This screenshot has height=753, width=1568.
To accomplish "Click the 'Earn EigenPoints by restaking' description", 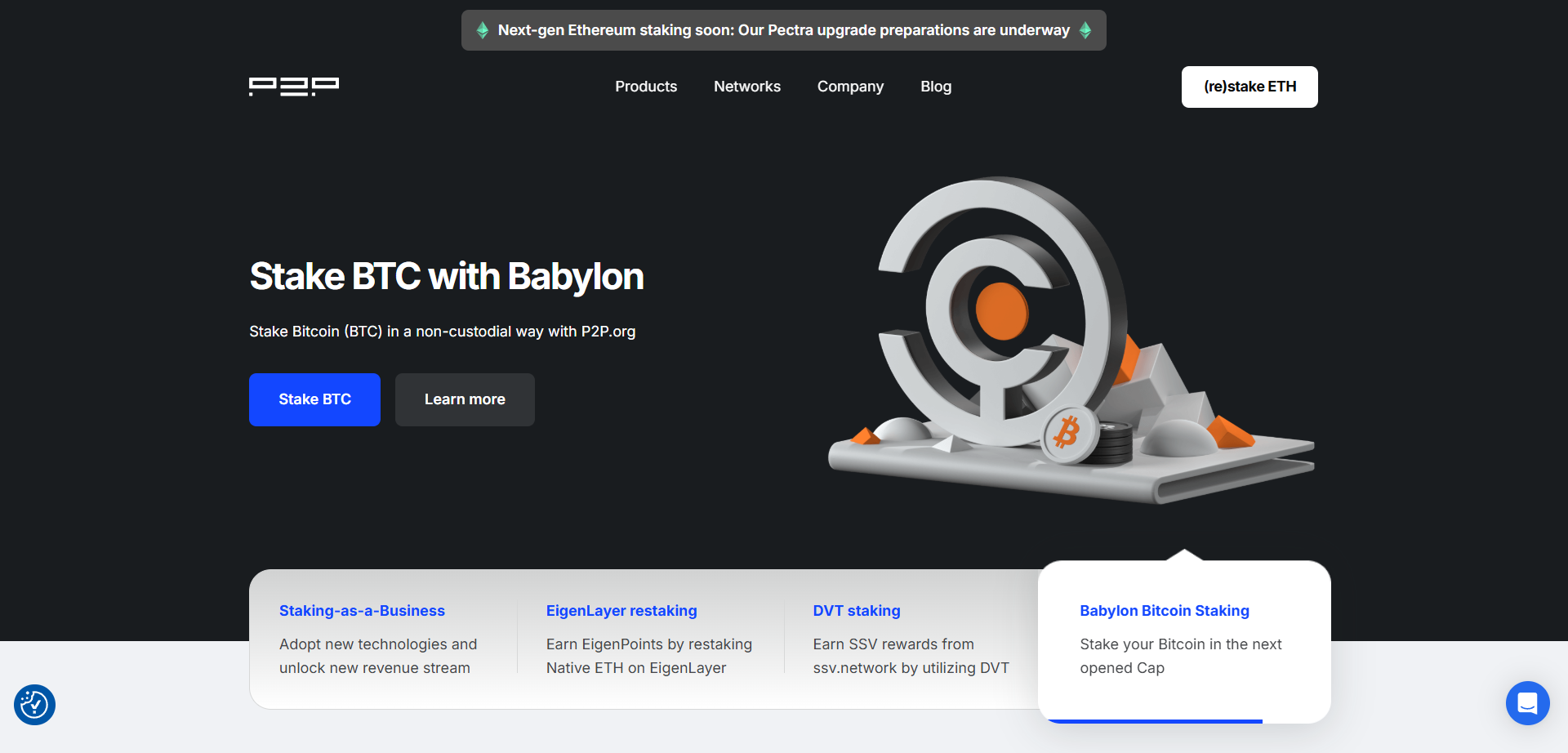I will (649, 656).
